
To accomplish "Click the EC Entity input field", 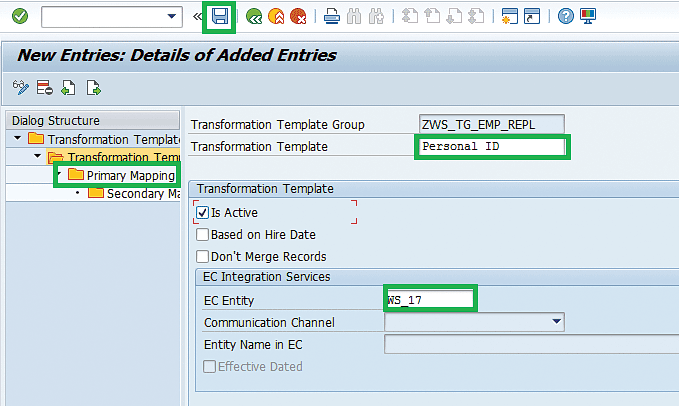I will pos(430,299).
